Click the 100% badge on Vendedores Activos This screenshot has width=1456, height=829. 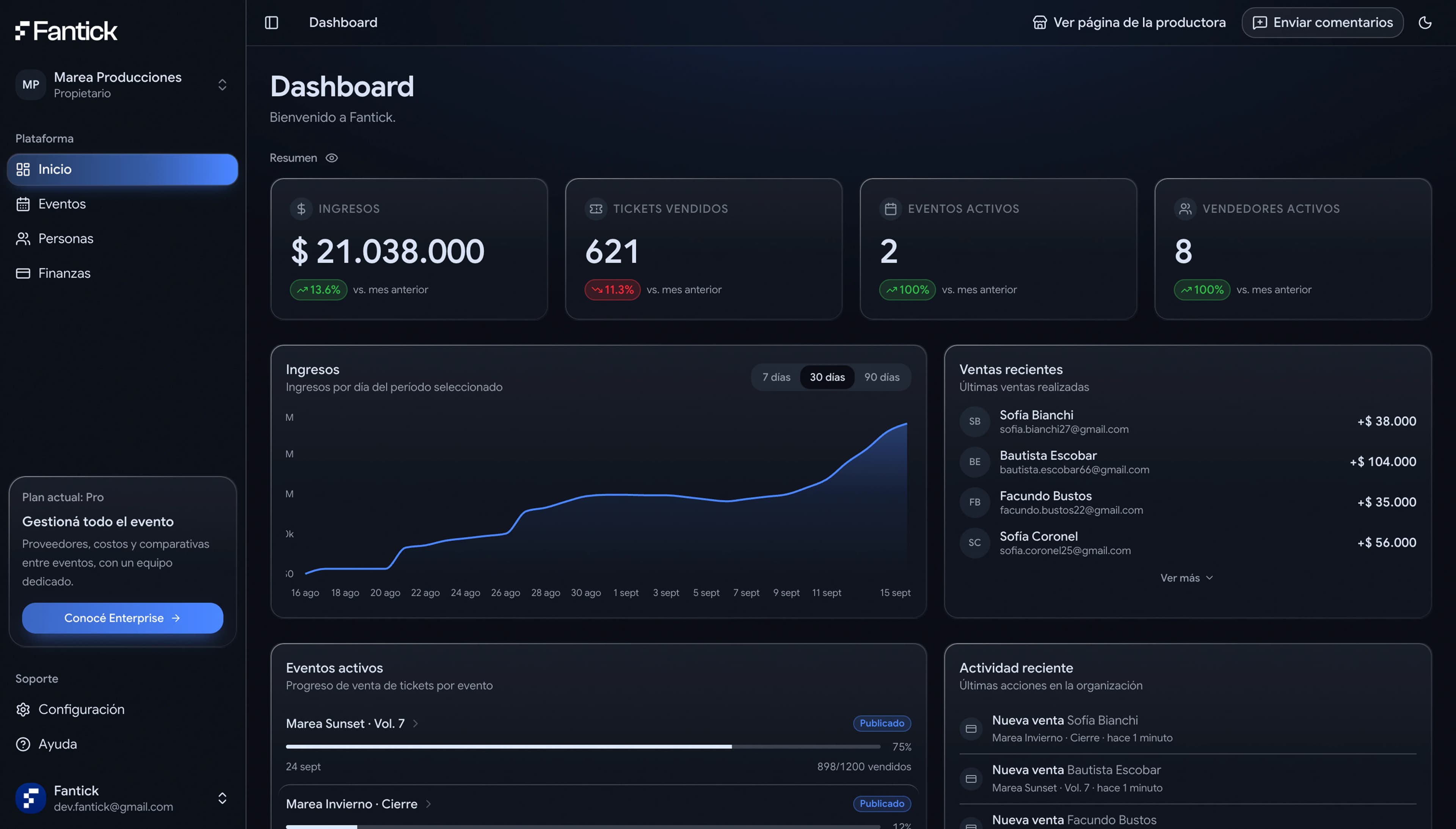1202,290
